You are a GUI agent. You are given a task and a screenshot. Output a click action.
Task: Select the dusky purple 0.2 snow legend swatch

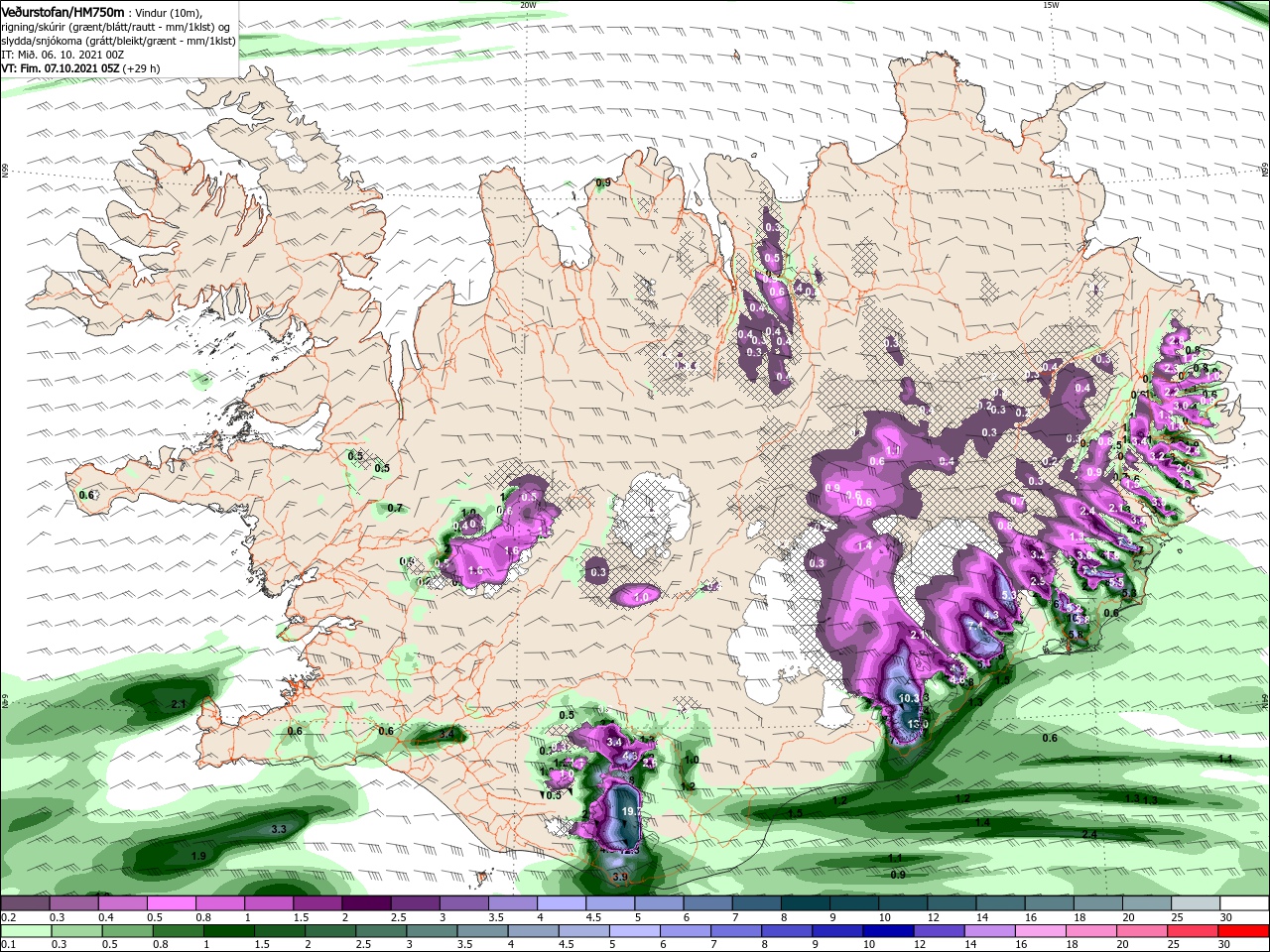(26, 903)
